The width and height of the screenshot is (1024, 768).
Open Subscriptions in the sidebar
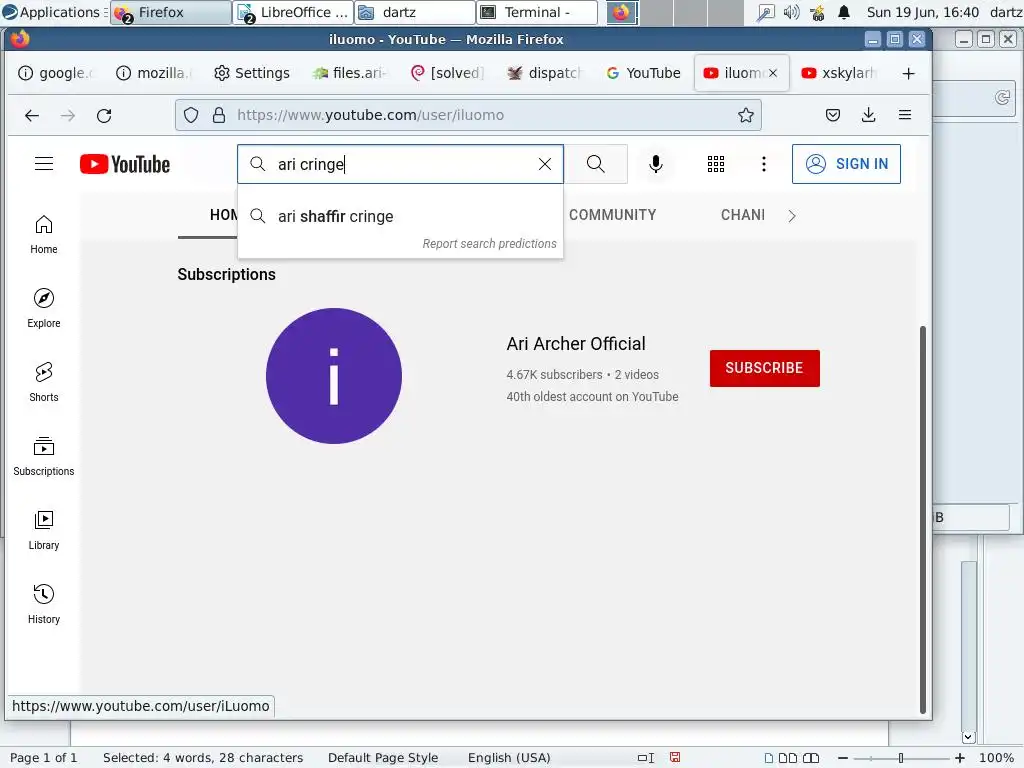[44, 456]
